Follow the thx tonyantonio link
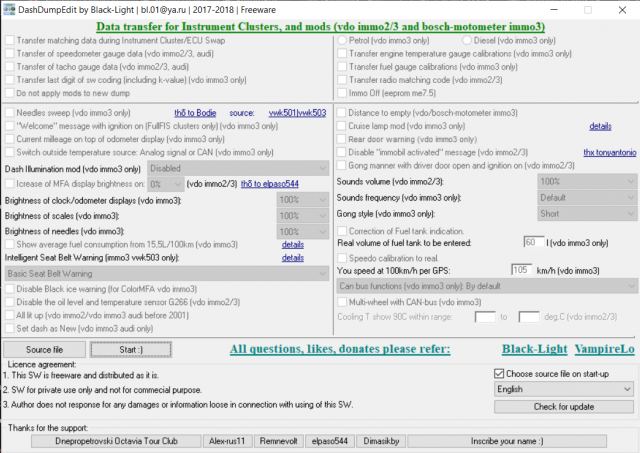This screenshot has width=640, height=453. 609,152
